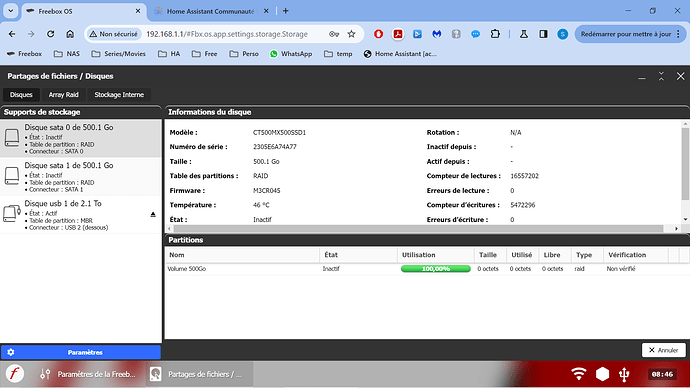The height and width of the screenshot is (388, 690).
Task: Click the disk info horizontal scrollbar
Action: (x=418, y=228)
